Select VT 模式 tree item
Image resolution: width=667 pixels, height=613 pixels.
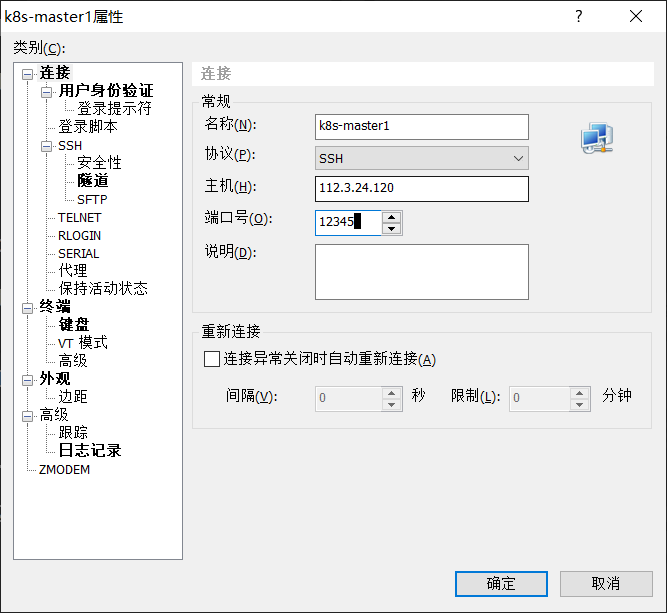[83, 342]
